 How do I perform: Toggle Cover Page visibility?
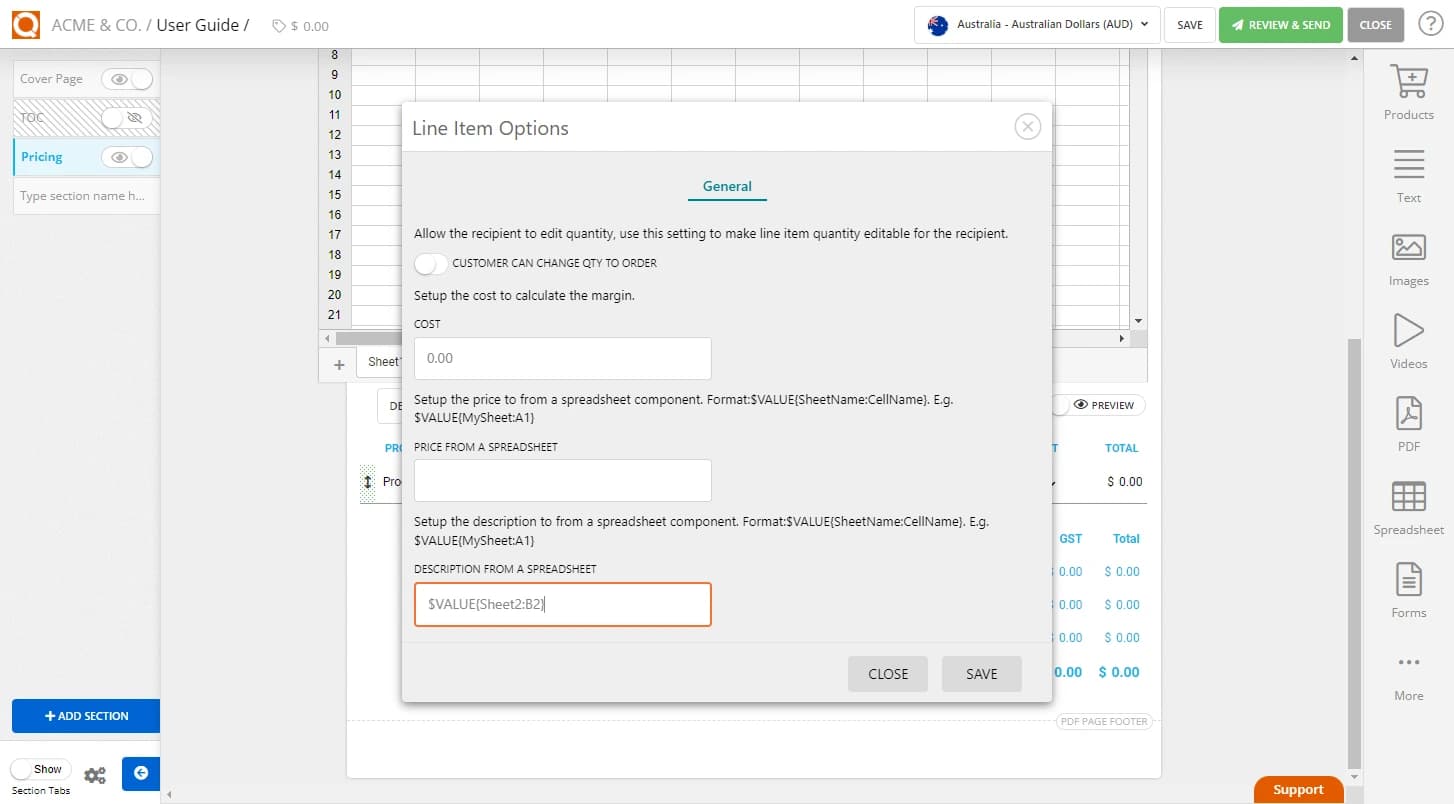click(128, 78)
